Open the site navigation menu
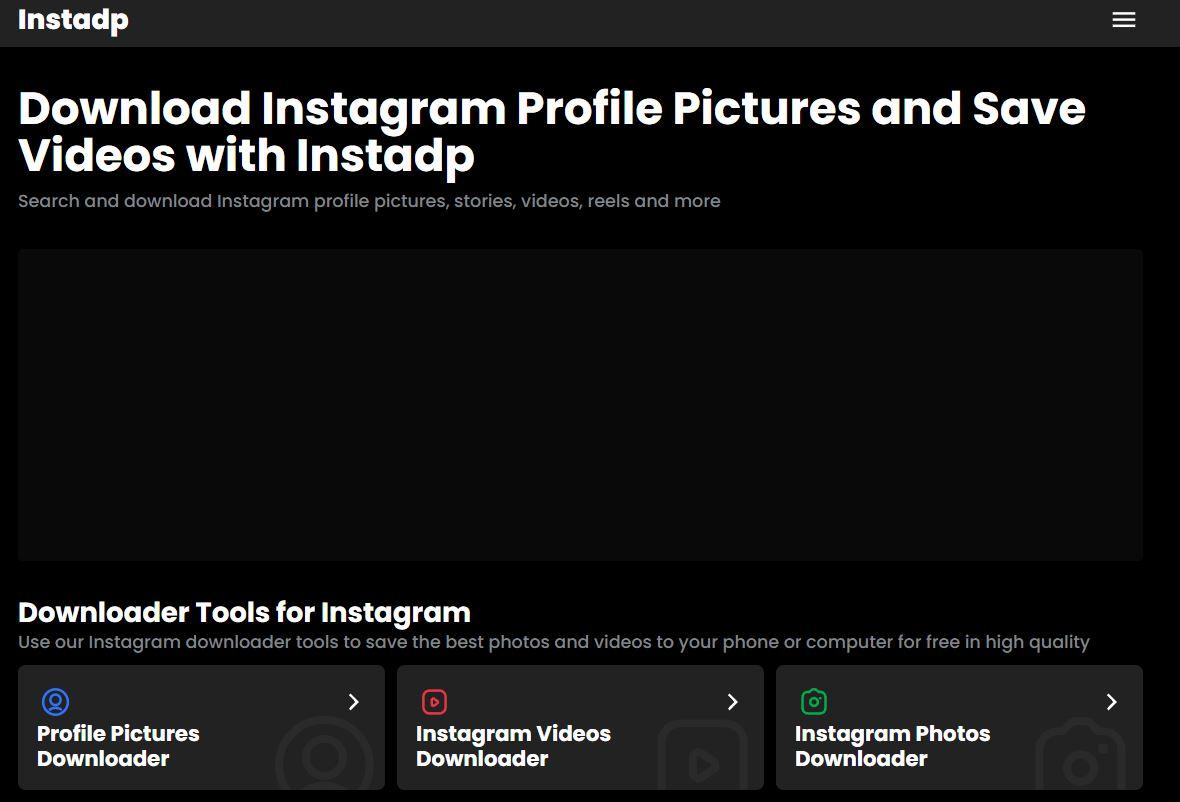The width and height of the screenshot is (1180, 802). click(1123, 19)
